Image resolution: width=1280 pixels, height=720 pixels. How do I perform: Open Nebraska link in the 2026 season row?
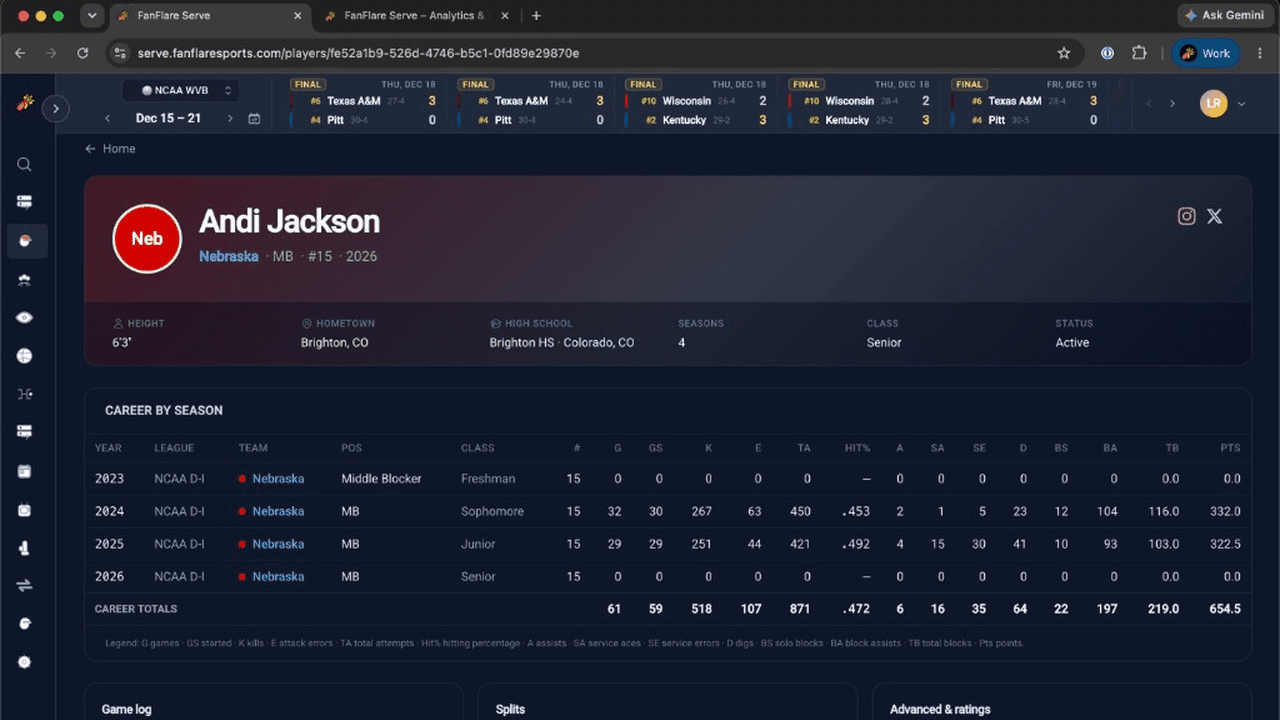278,576
